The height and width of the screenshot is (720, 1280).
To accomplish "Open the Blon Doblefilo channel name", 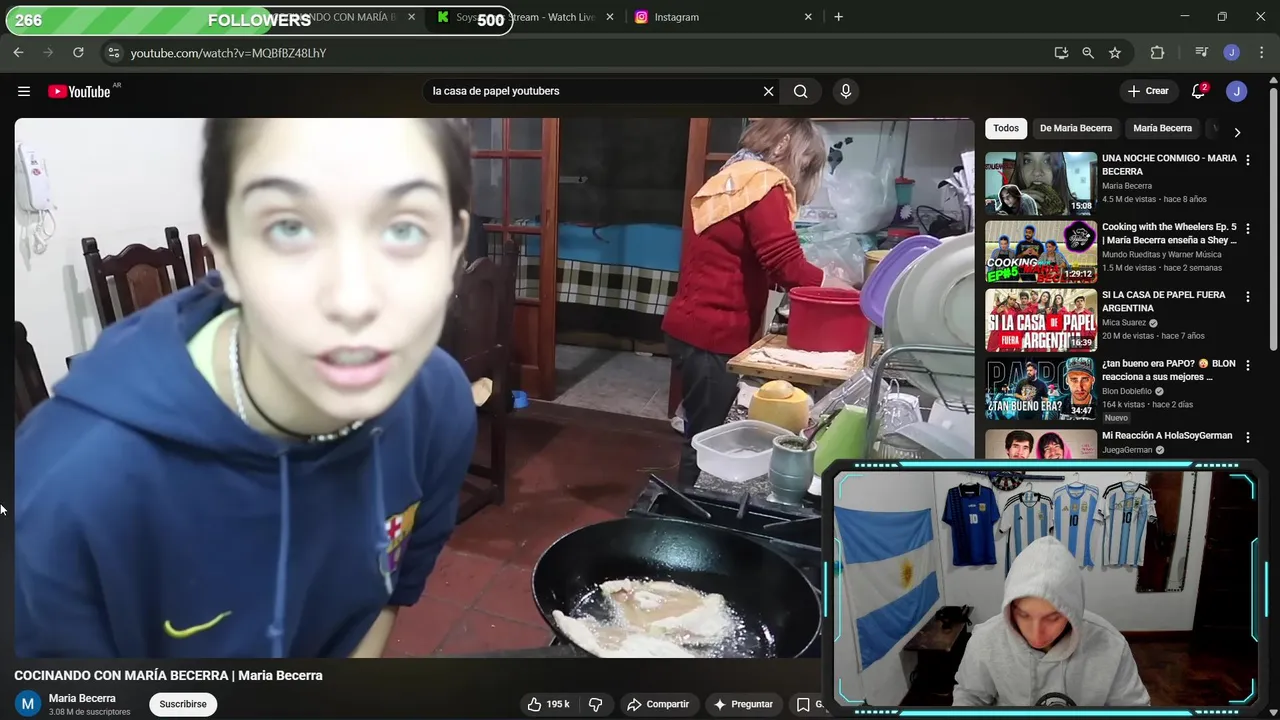I will (1127, 391).
